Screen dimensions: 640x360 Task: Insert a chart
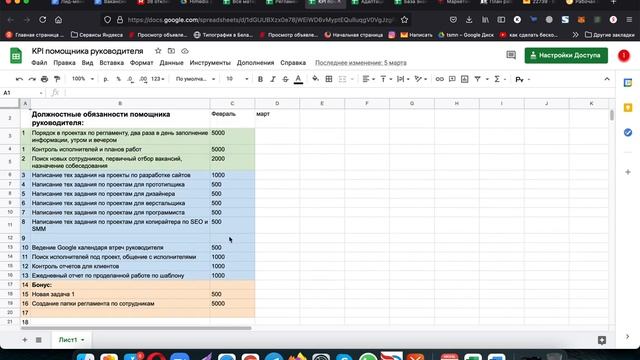(x=464, y=79)
